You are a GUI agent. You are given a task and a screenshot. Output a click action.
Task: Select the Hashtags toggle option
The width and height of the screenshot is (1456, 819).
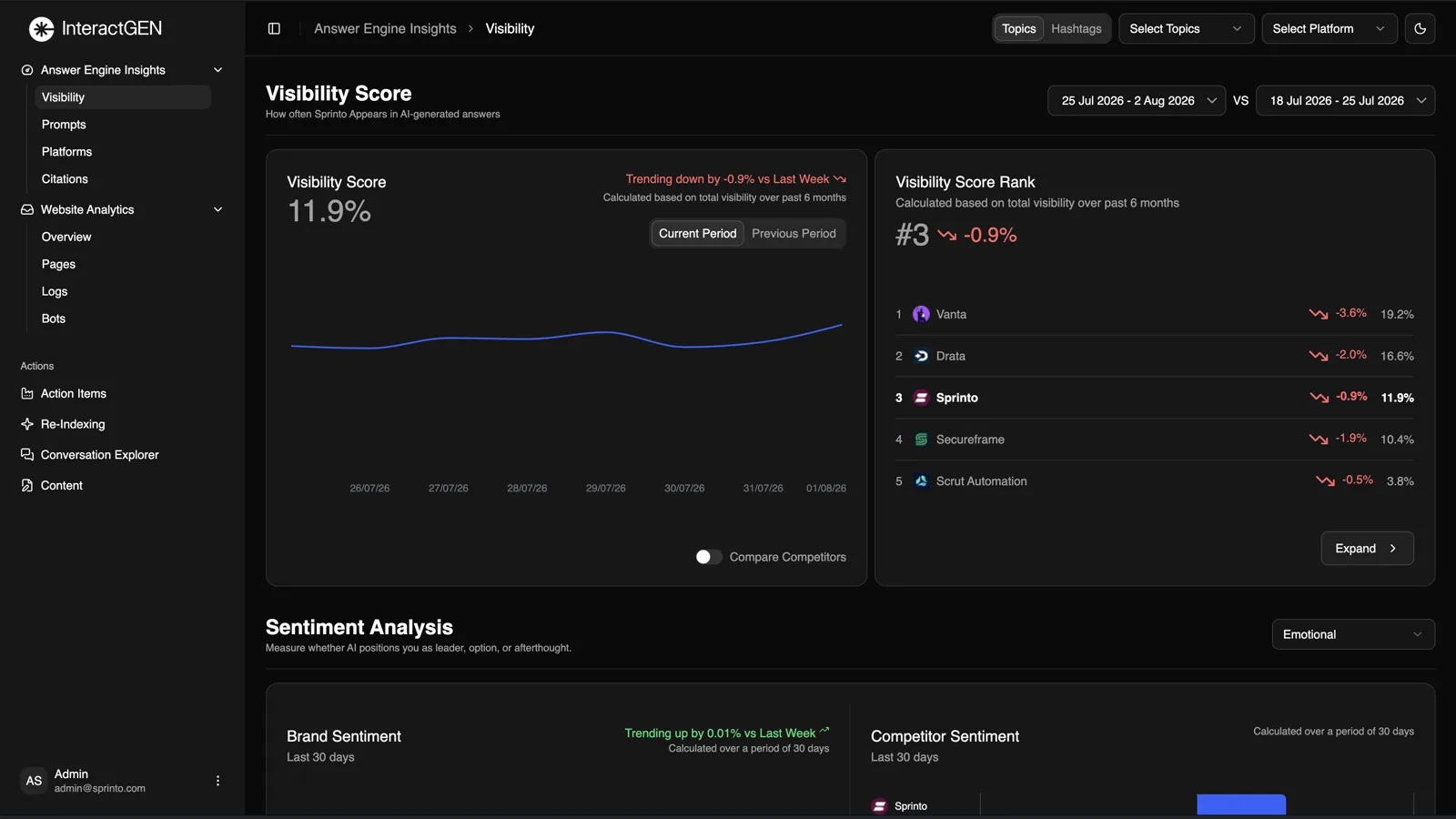[x=1077, y=29]
